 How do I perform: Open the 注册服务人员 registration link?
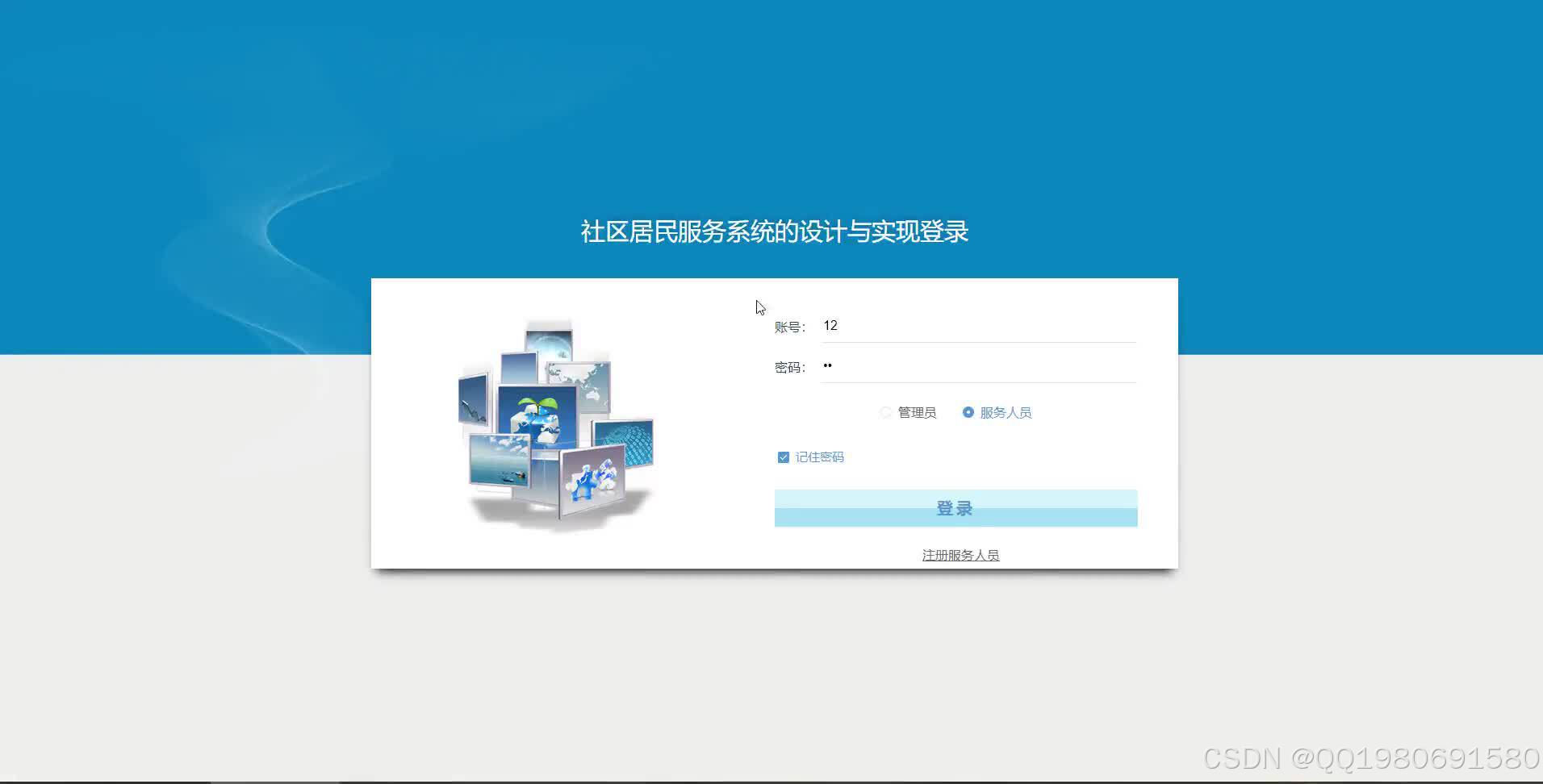tap(960, 555)
